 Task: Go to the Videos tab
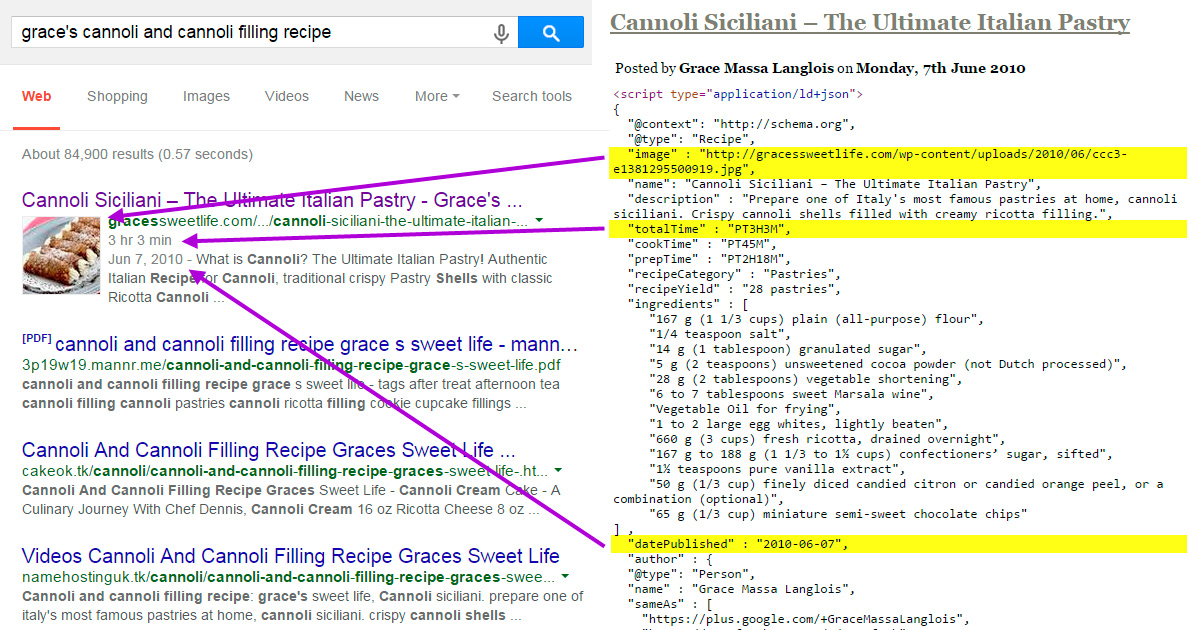coord(287,97)
